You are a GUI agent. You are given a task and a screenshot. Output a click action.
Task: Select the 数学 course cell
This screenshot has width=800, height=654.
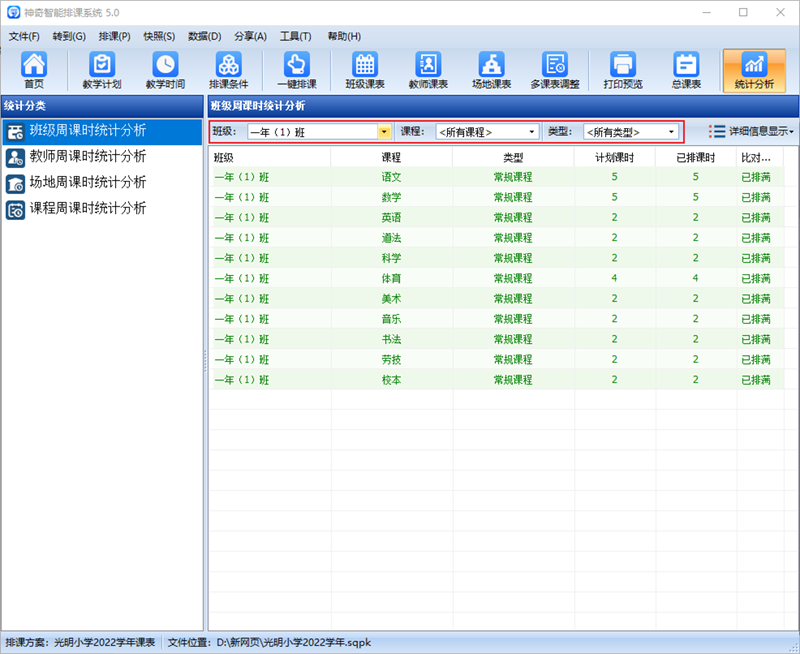391,197
